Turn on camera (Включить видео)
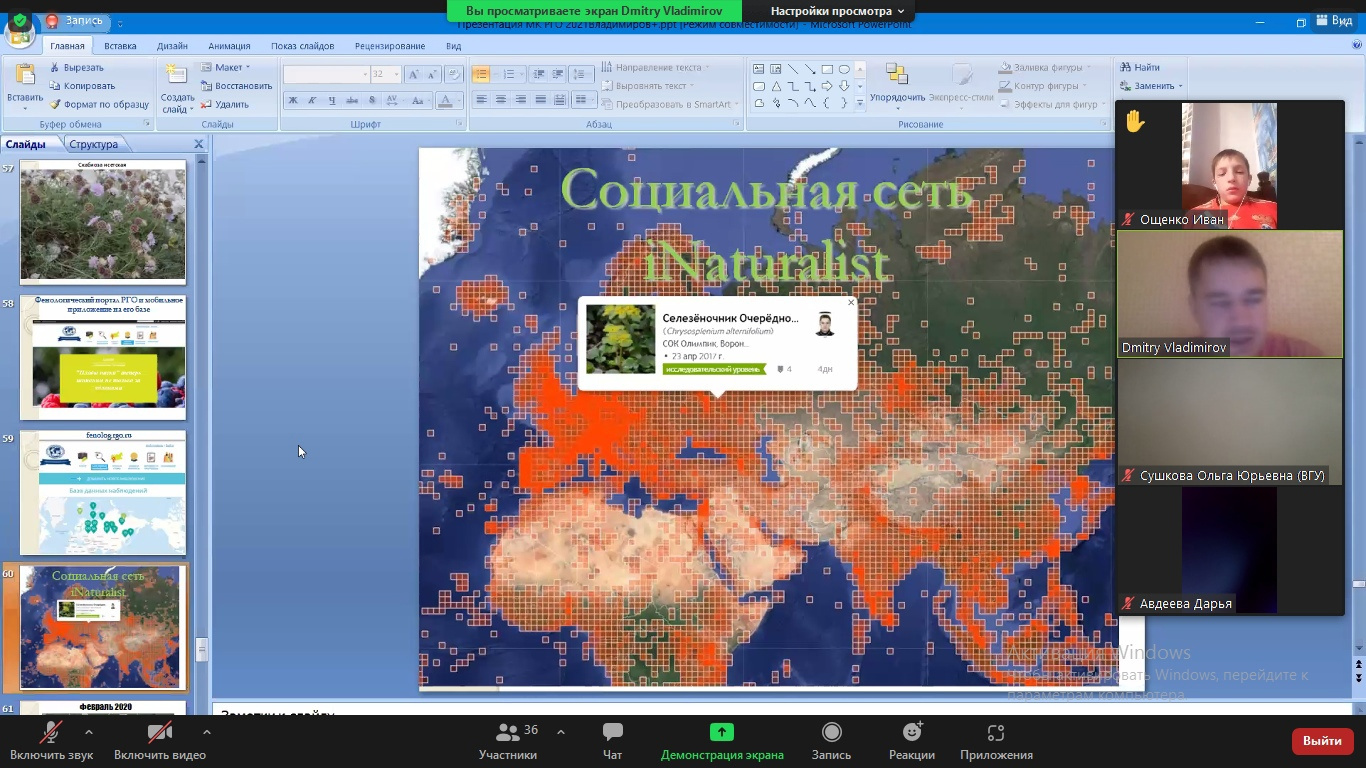The width and height of the screenshot is (1366, 768). point(160,741)
